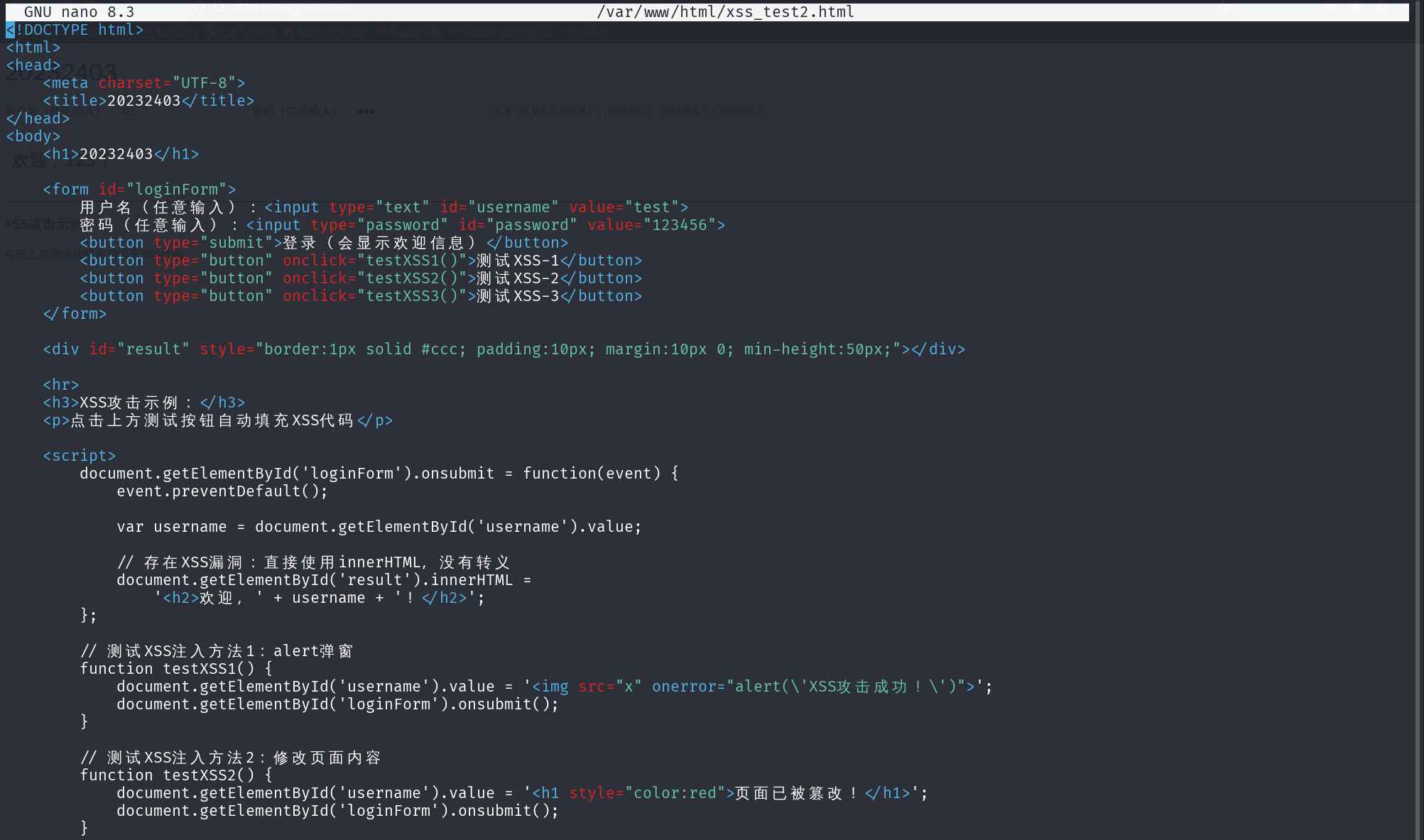Click the title text 20232403

pos(144,101)
